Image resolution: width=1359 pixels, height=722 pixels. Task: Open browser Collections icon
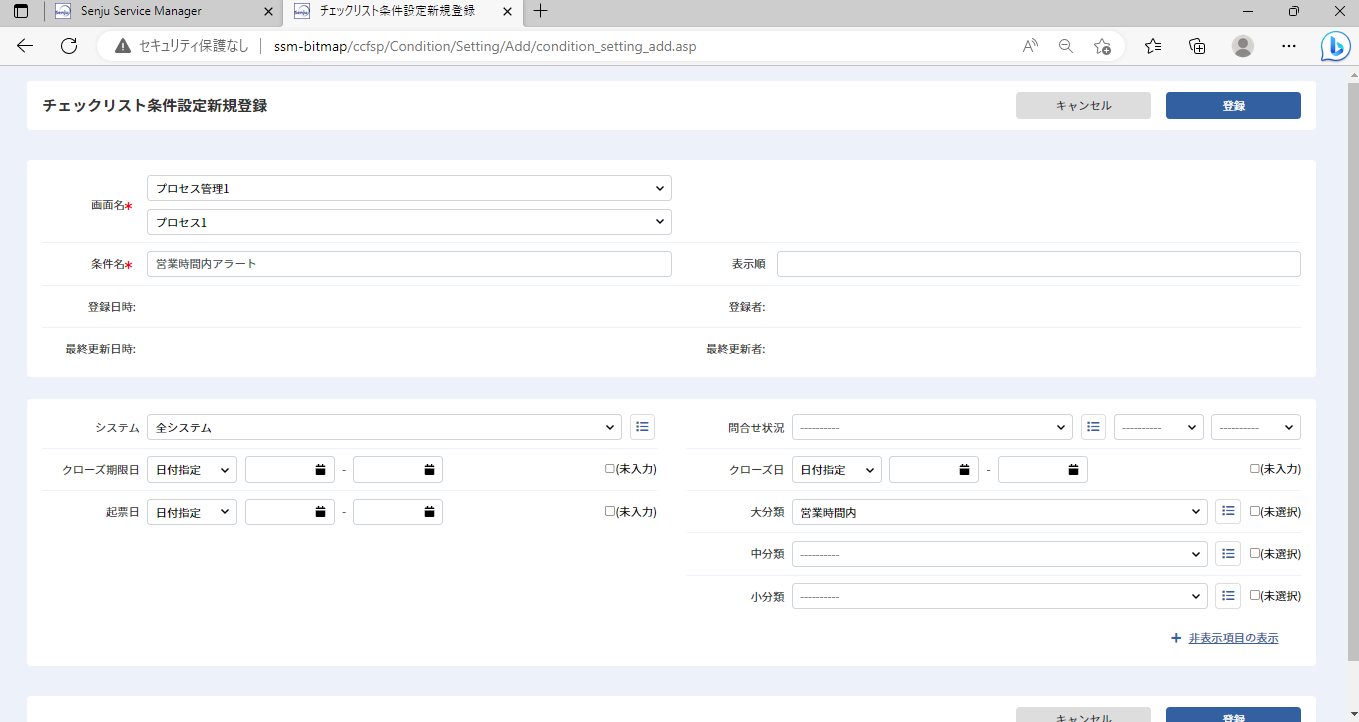click(1197, 46)
